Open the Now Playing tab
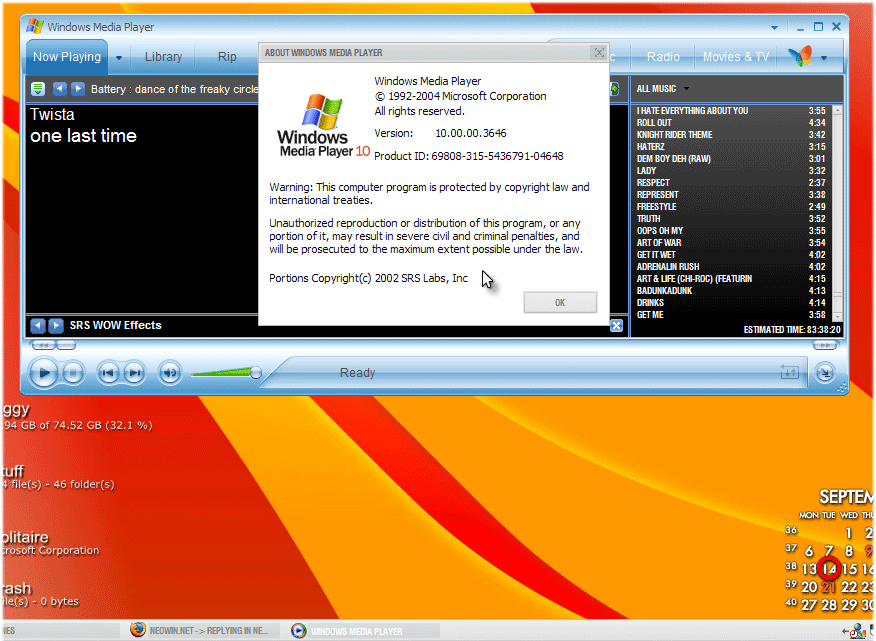The image size is (876, 641). tap(66, 57)
